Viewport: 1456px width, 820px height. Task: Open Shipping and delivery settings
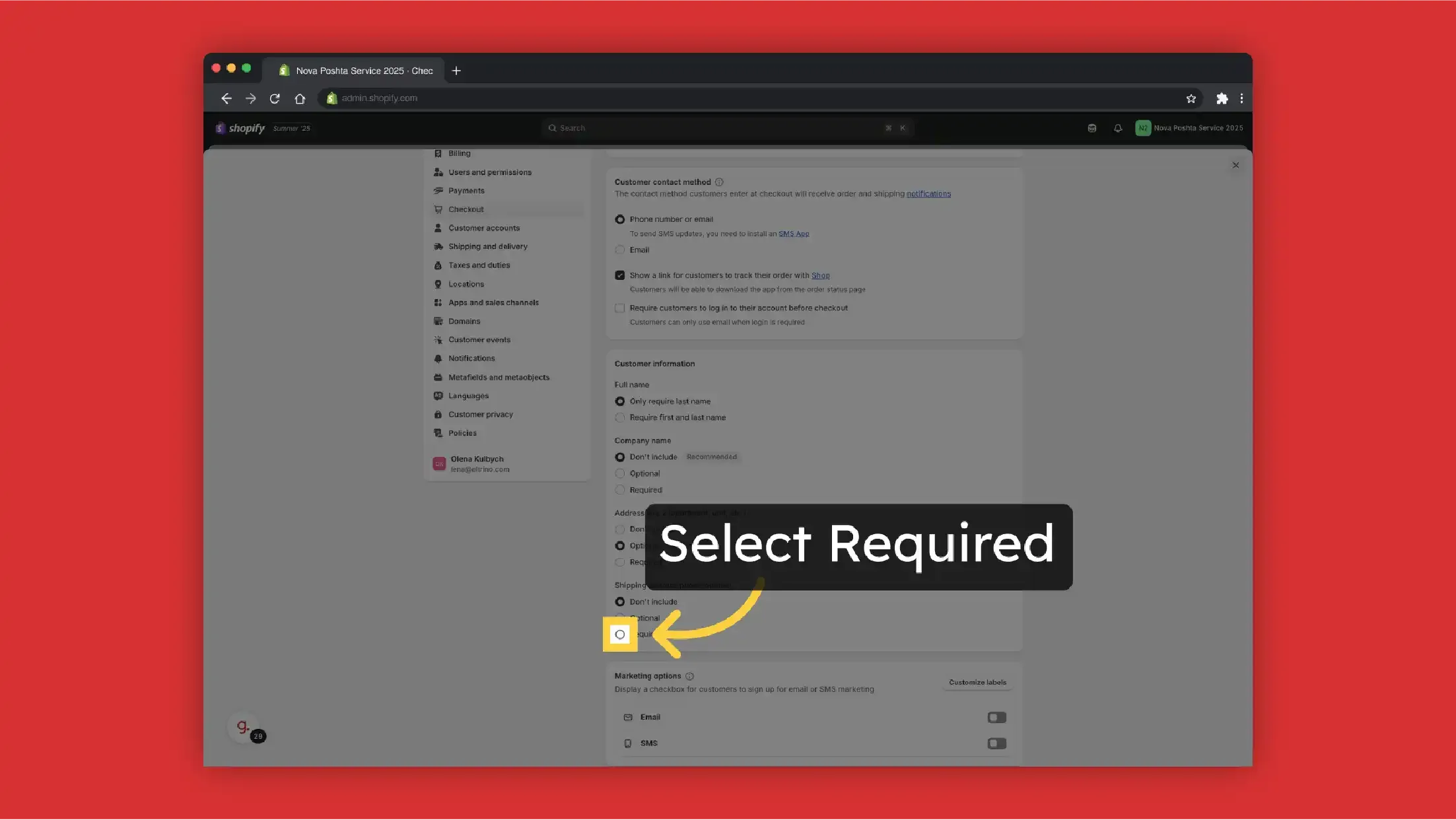487,247
